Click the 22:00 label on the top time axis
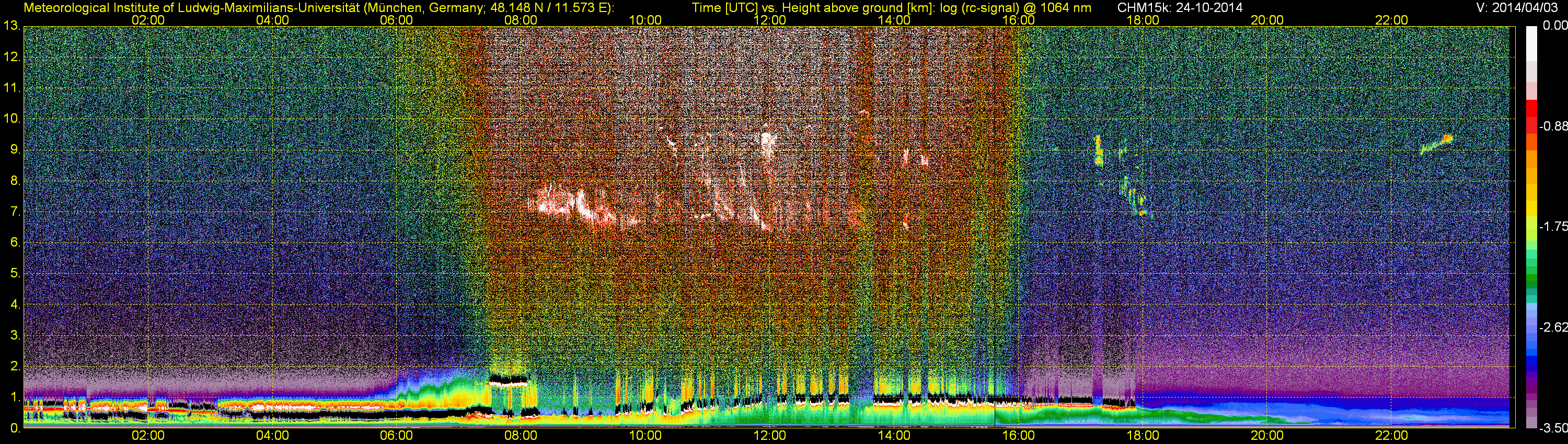Viewport: 1568px width, 444px height. coord(1391,20)
